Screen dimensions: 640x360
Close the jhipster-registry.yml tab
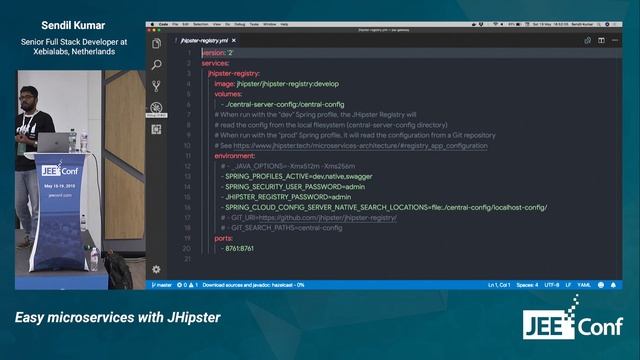pyautogui.click(x=233, y=41)
